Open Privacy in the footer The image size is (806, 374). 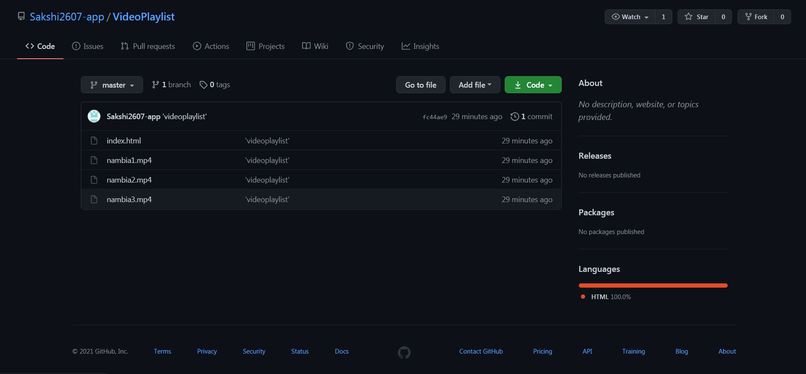pos(207,351)
